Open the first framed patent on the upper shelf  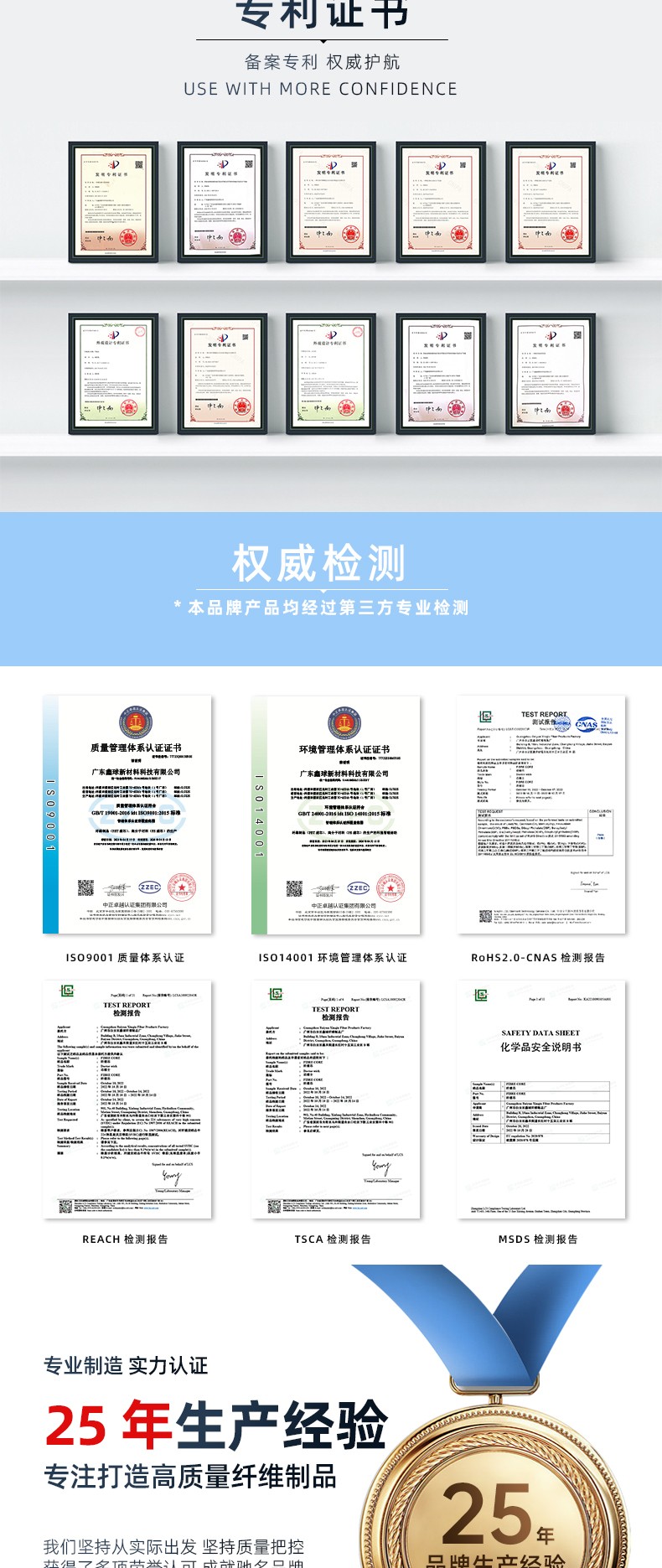tap(113, 202)
